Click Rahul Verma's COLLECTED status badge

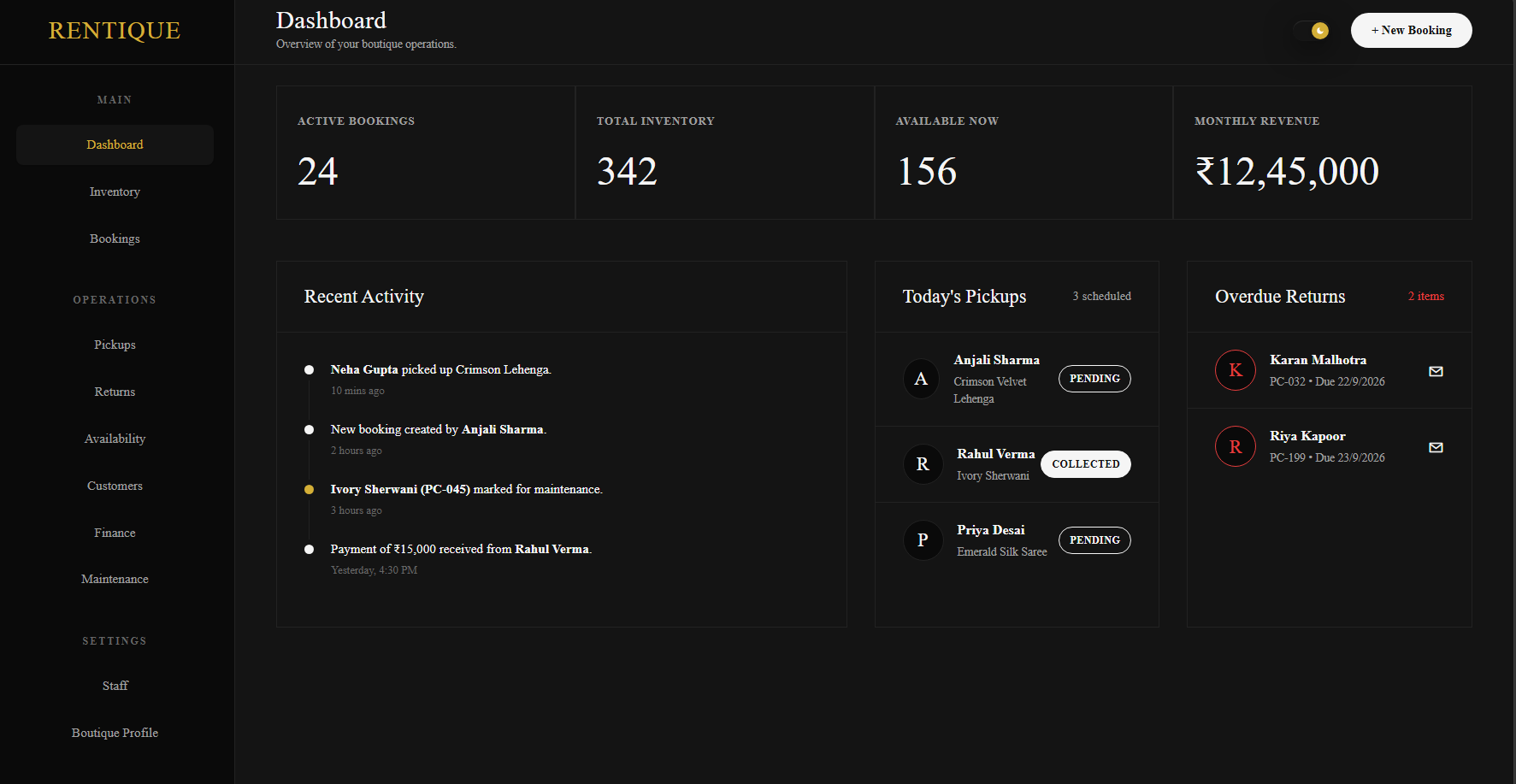pos(1086,464)
